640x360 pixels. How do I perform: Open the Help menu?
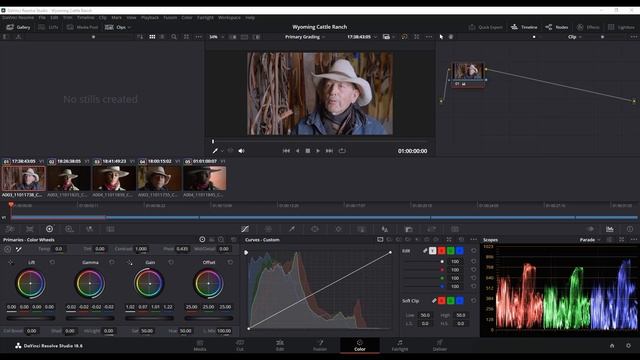tap(250, 18)
